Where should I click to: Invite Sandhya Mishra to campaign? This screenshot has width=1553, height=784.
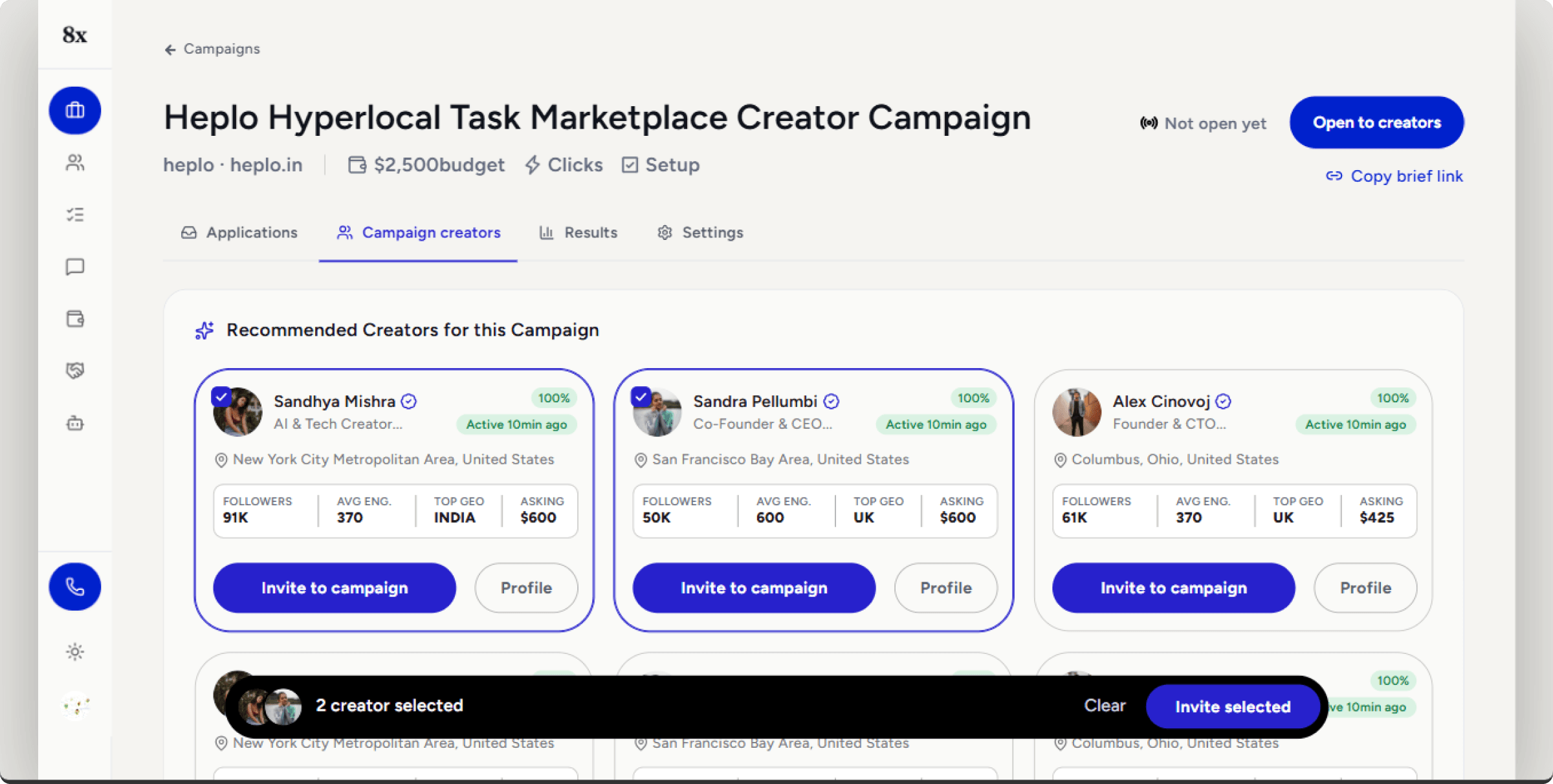pos(335,587)
